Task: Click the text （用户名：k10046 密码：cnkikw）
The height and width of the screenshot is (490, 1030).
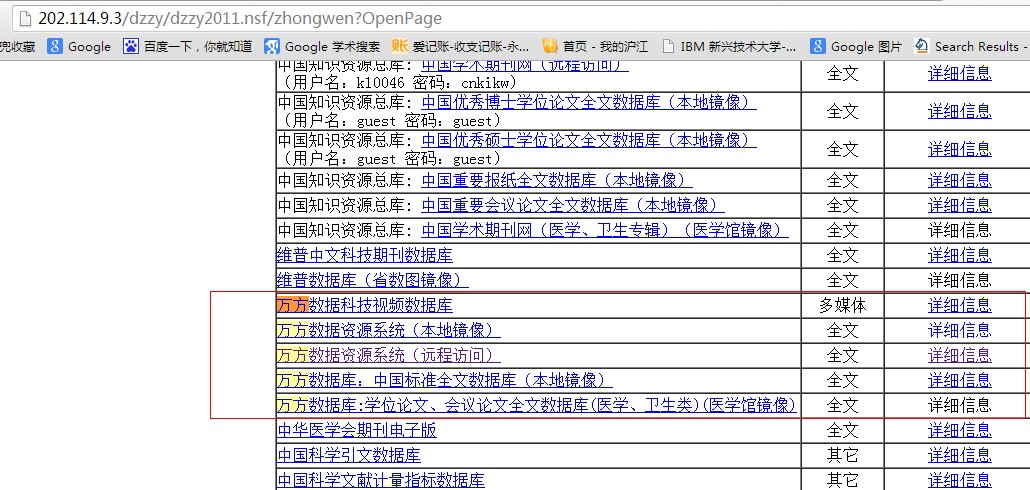Action: 397,83
